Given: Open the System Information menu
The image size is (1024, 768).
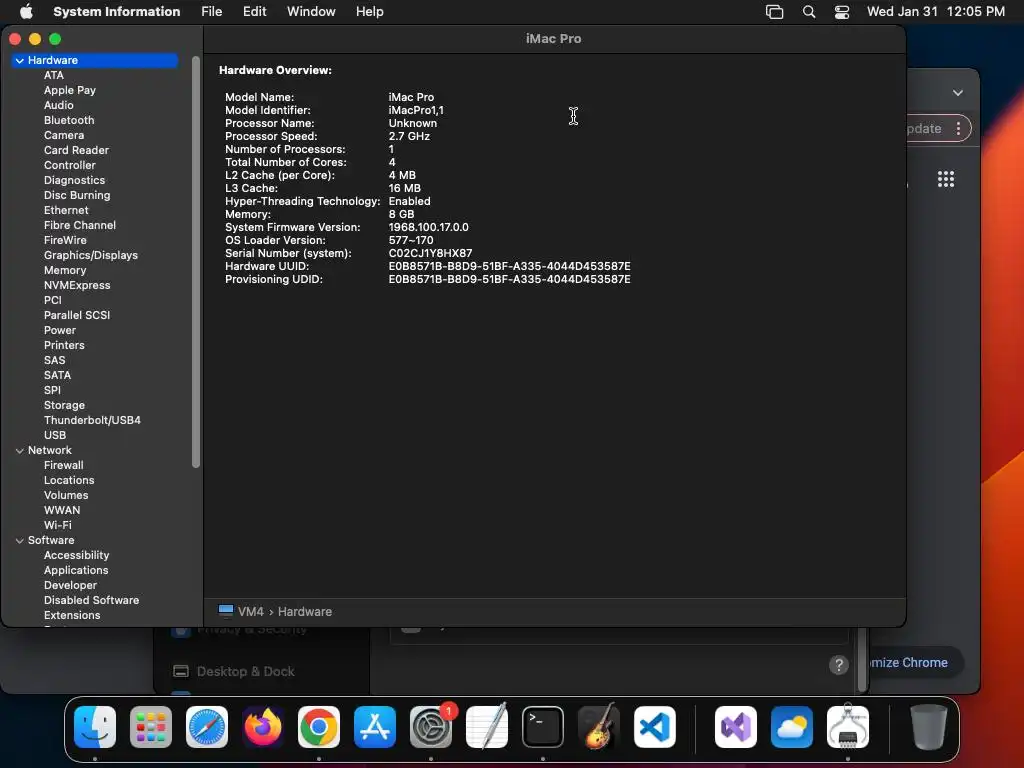Looking at the screenshot, I should (x=116, y=12).
